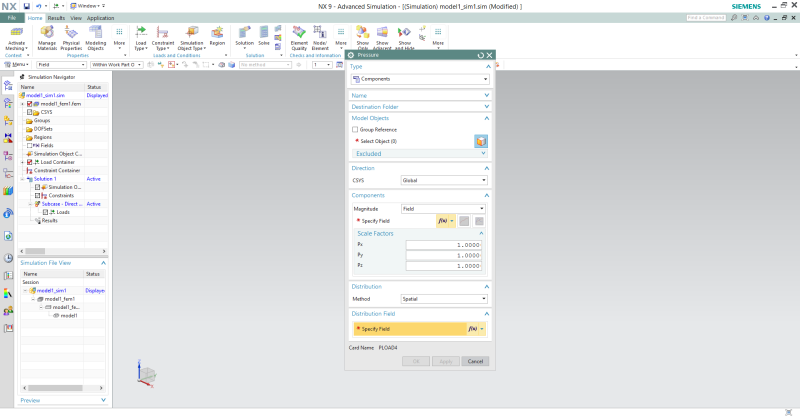The width and height of the screenshot is (800, 417).
Task: Toggle Constraints checkbox under Solution 1
Action: [x=38, y=195]
